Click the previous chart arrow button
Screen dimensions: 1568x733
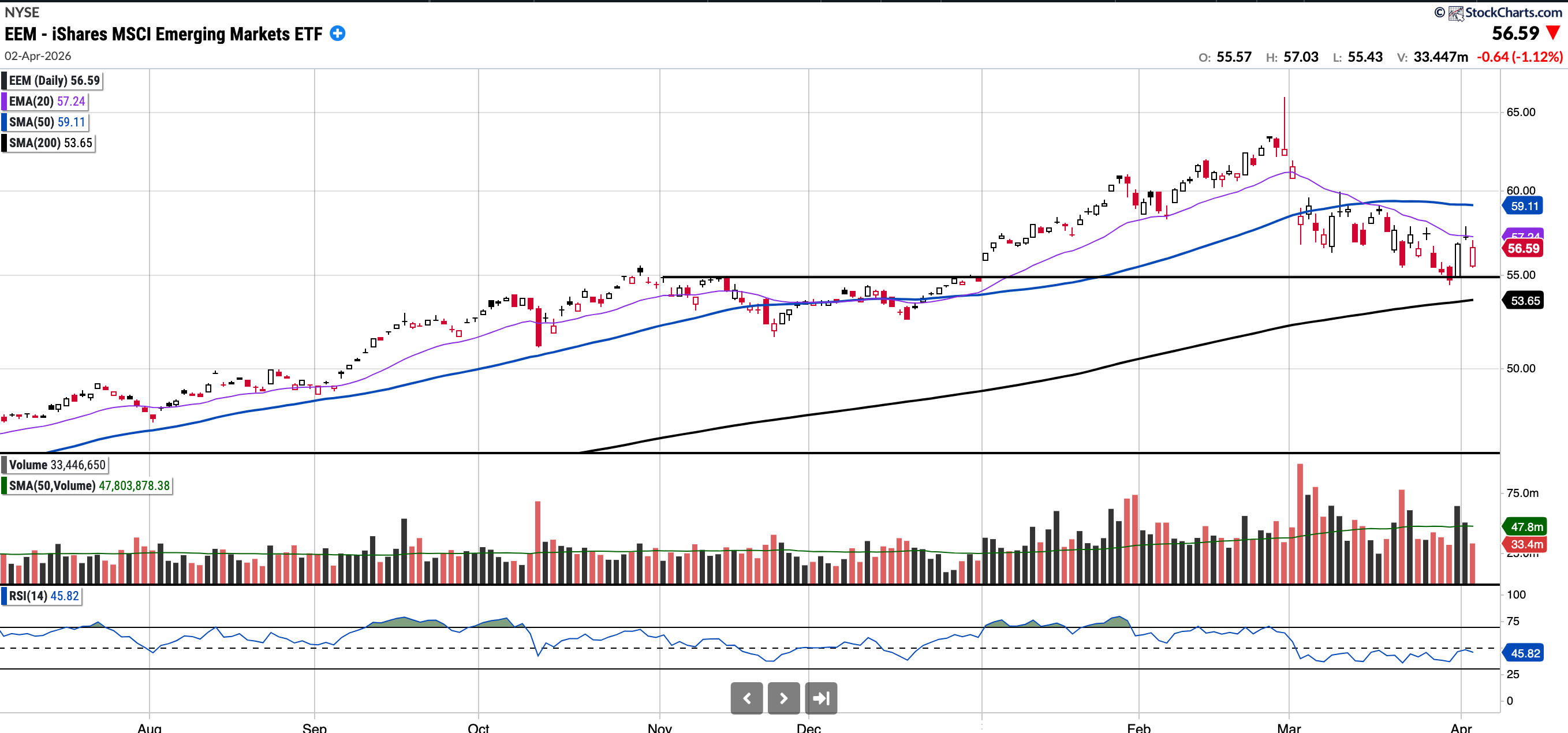click(746, 698)
